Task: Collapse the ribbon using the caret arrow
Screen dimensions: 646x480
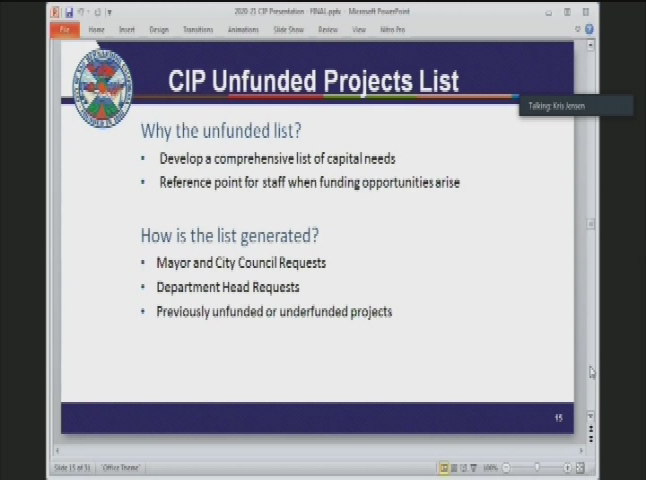Action: click(578, 29)
